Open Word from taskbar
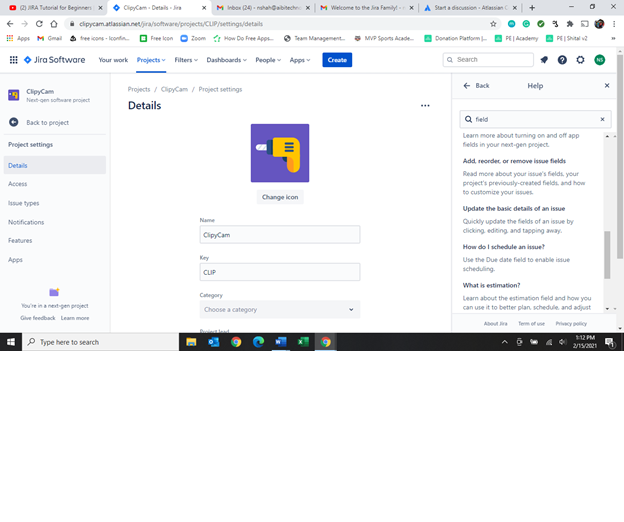This screenshot has height=522, width=624. [281, 342]
